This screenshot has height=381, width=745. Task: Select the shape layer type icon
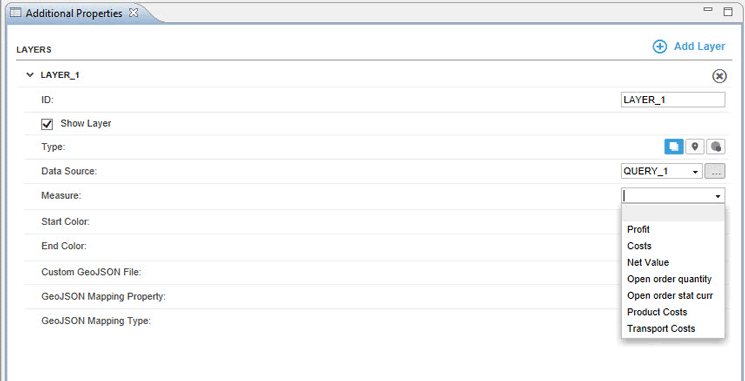pos(674,147)
